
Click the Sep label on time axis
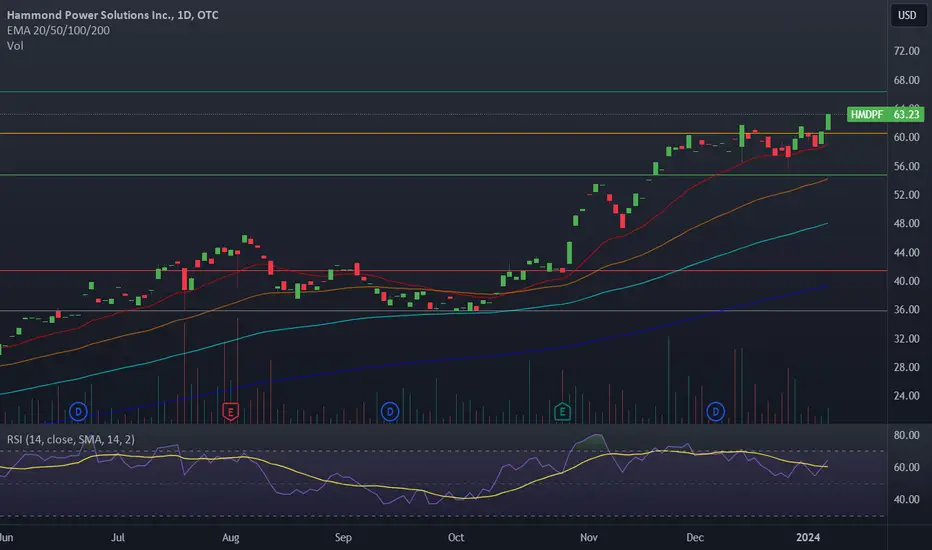tap(343, 538)
